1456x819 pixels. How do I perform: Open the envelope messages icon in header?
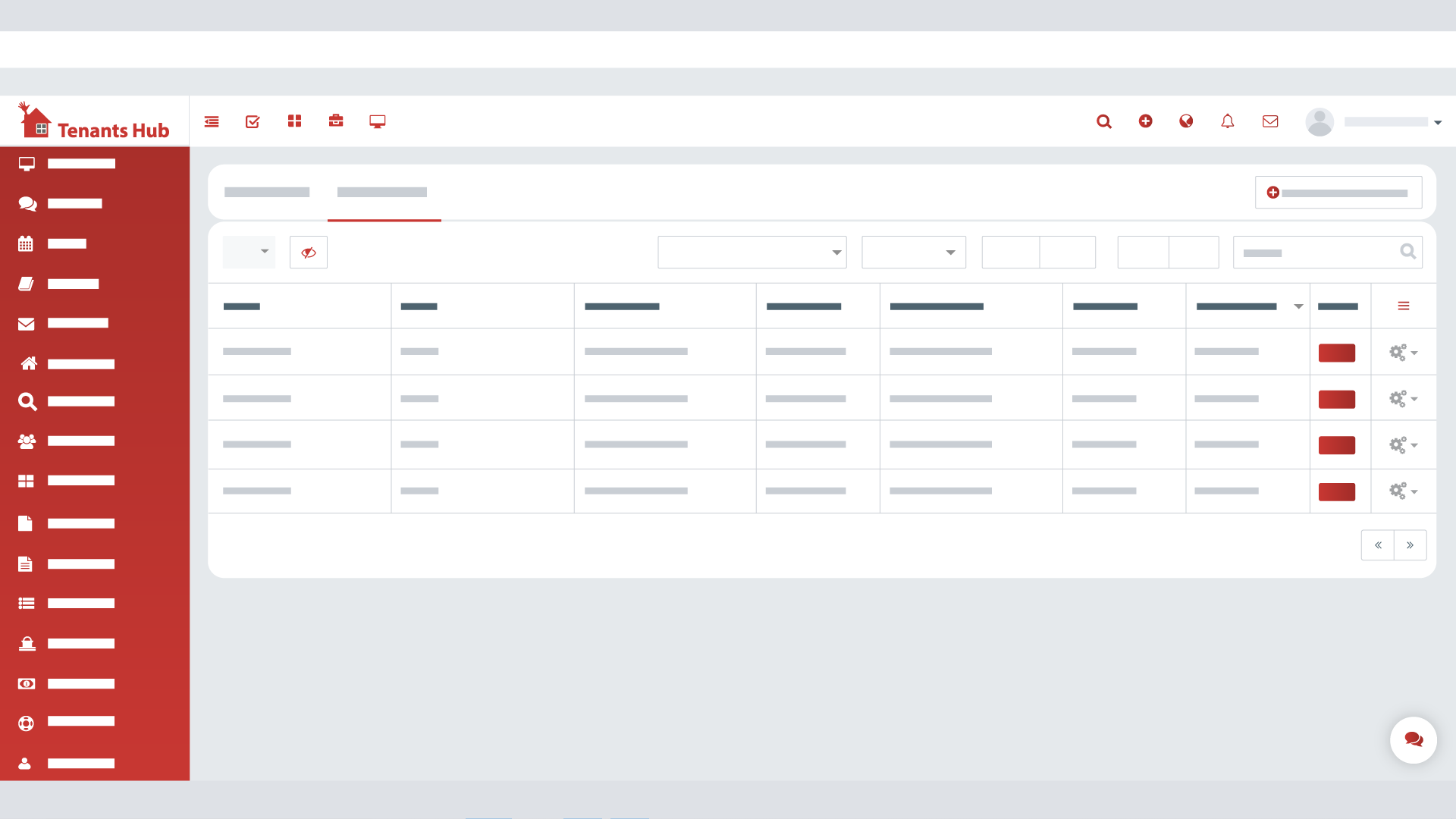[x=1270, y=121]
